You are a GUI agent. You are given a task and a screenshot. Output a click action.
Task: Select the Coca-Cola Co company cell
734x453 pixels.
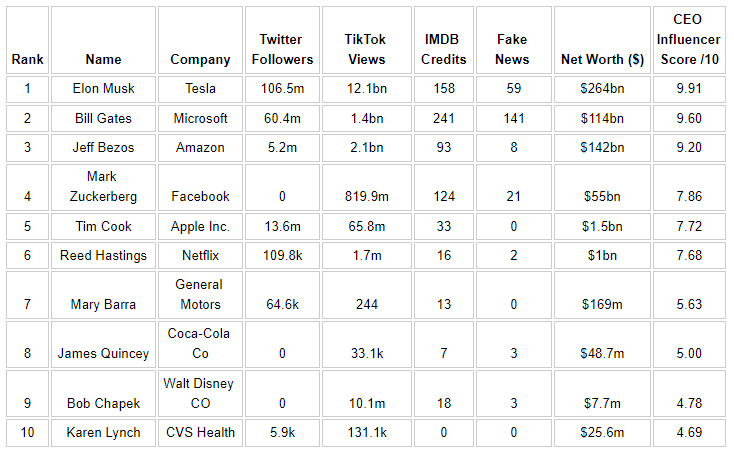pyautogui.click(x=199, y=343)
